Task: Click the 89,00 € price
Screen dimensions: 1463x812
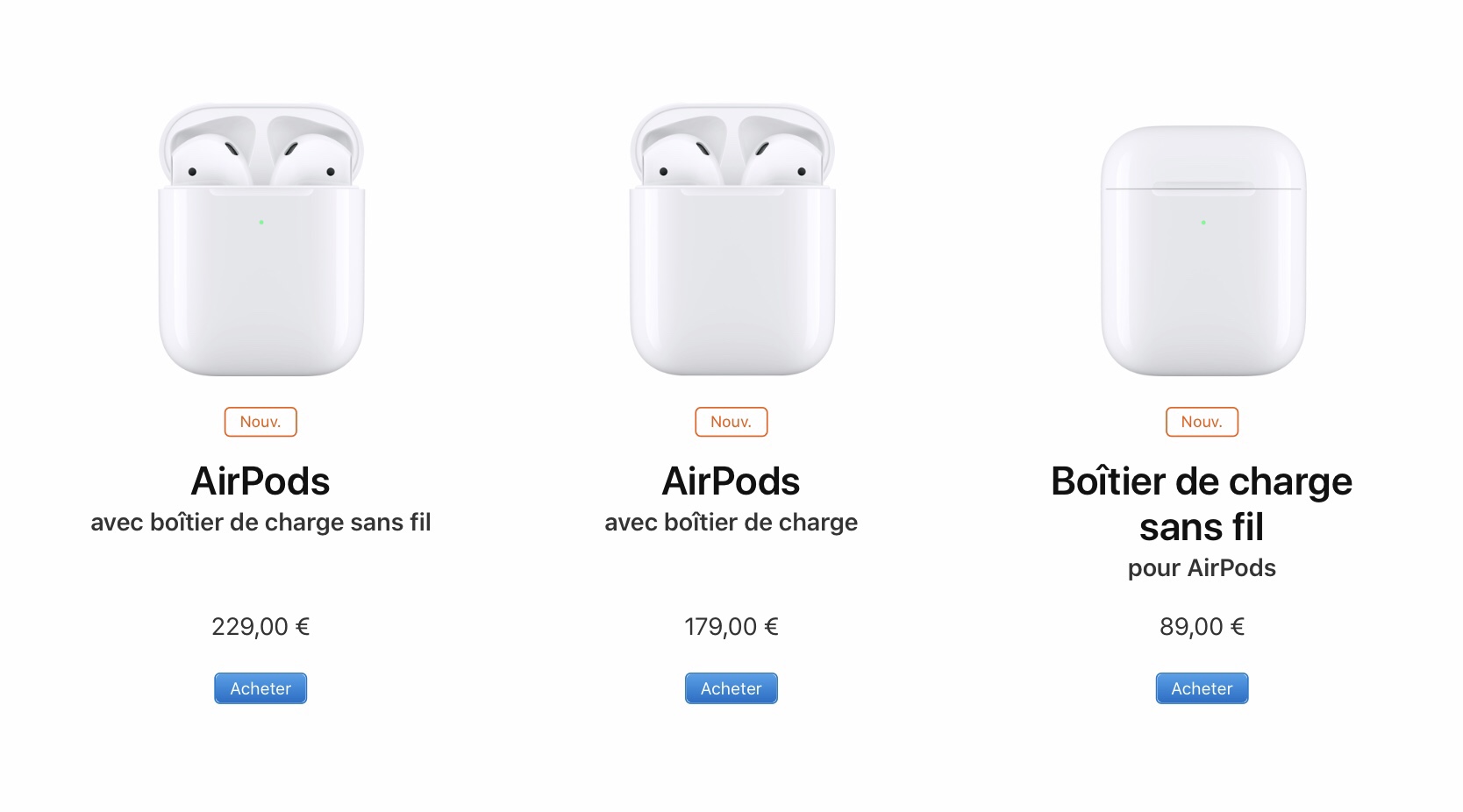Action: click(1202, 627)
